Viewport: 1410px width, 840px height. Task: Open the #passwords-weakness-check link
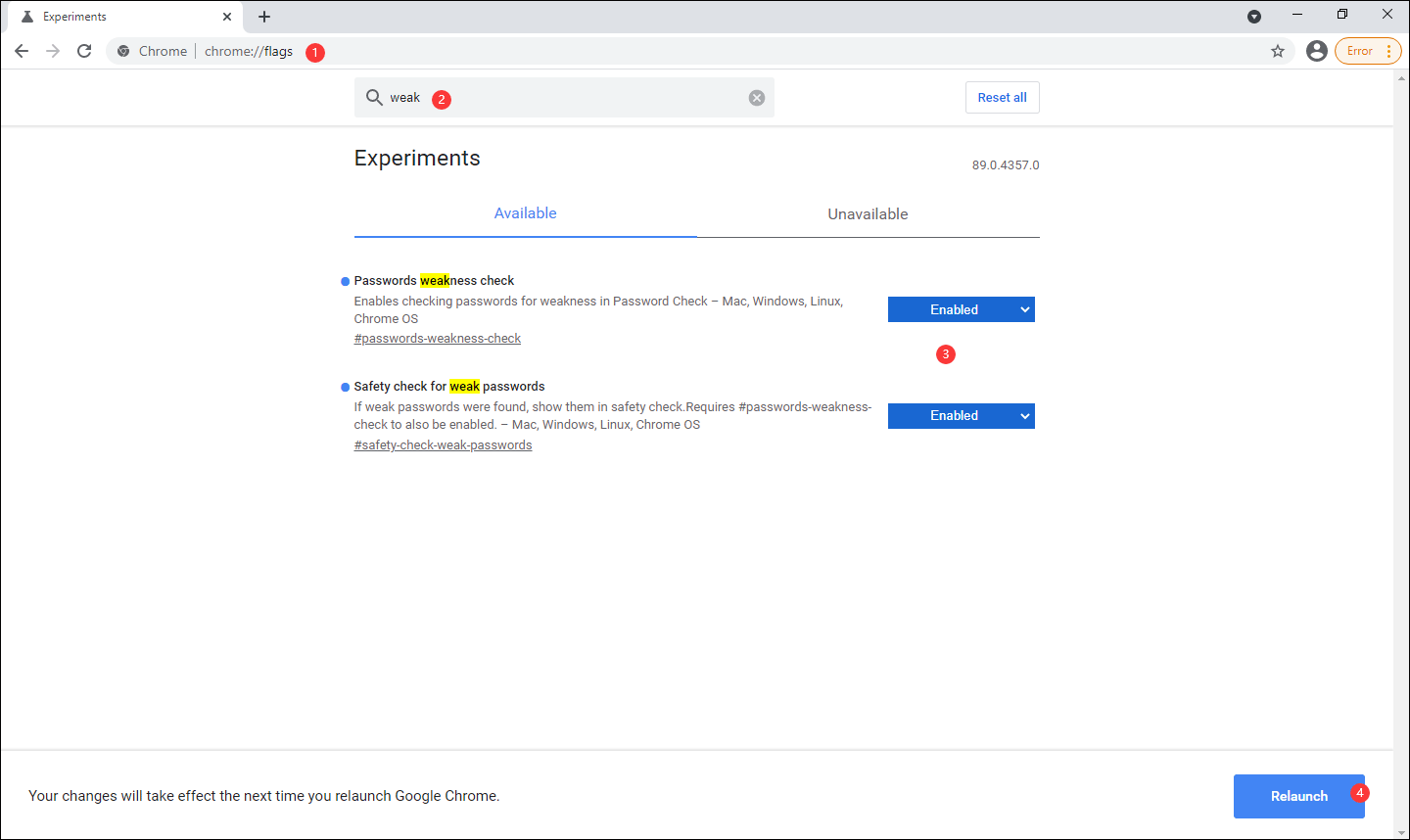437,338
